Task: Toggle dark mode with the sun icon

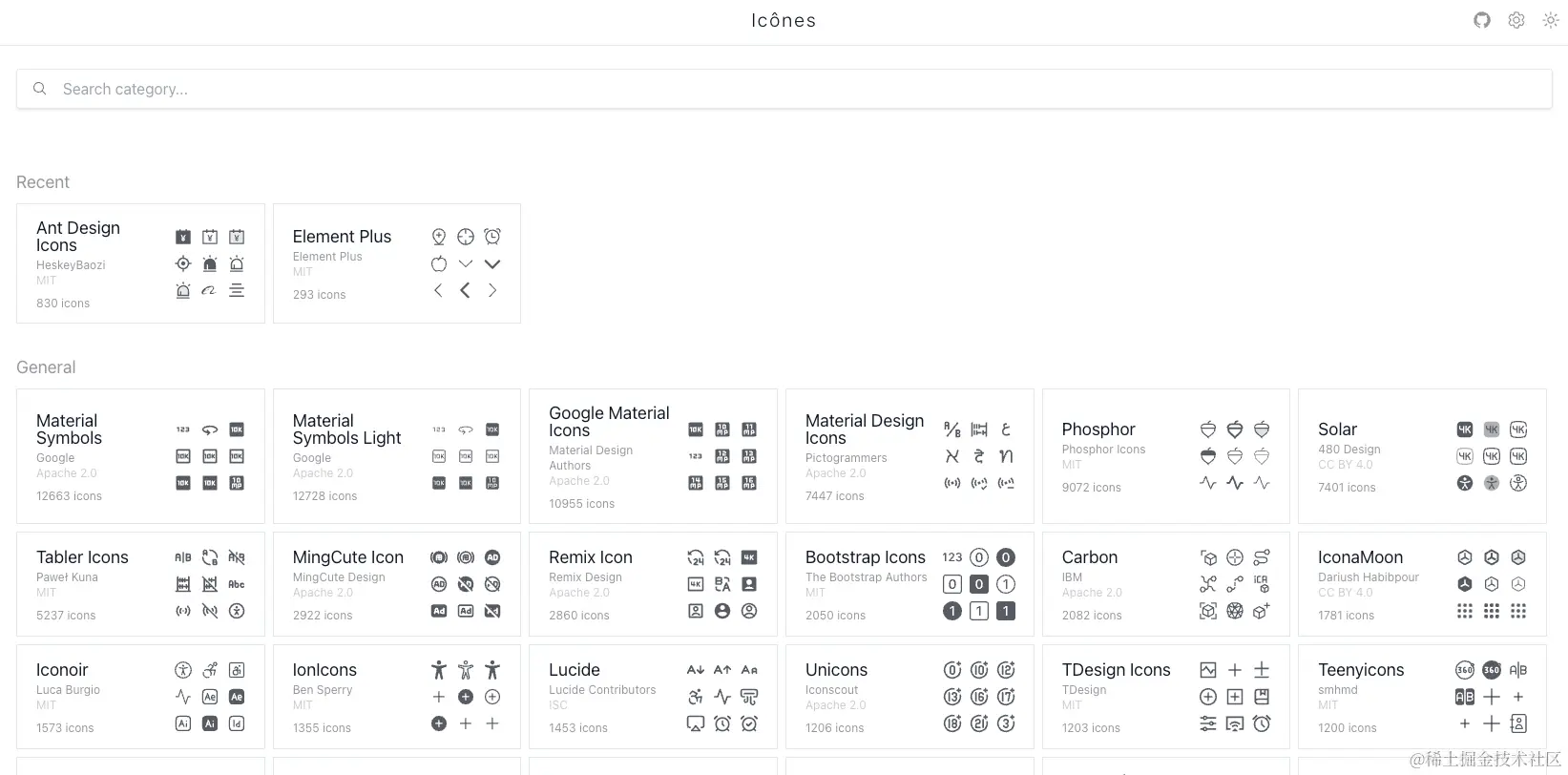Action: click(x=1551, y=20)
